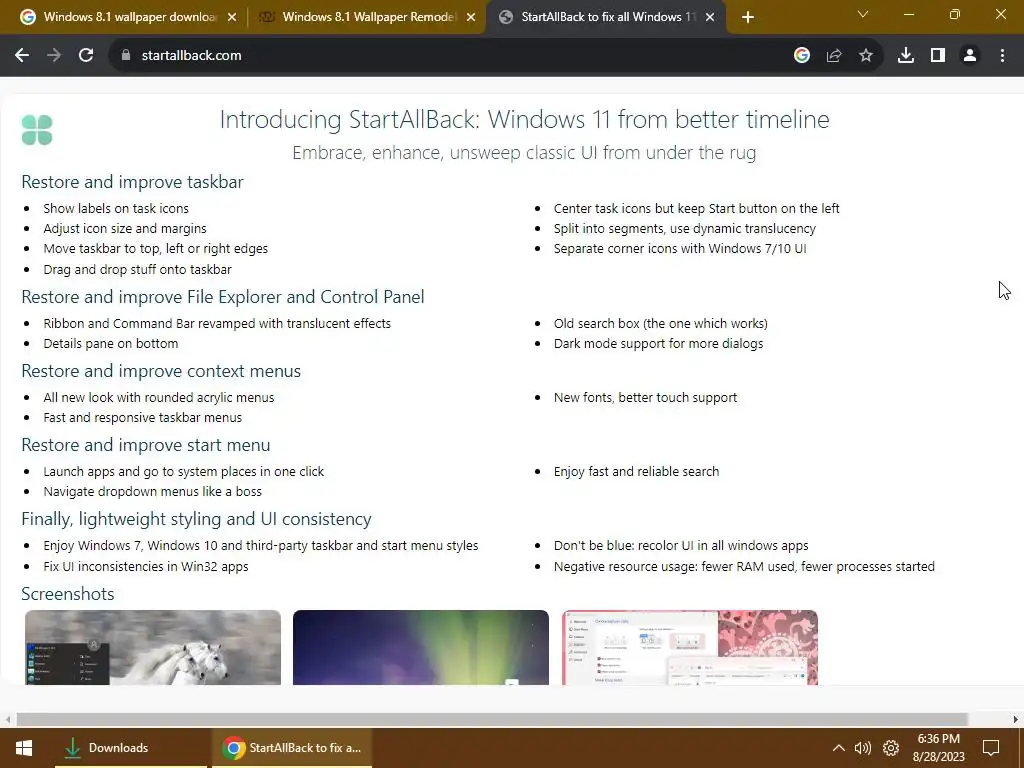The image size is (1024, 768).
Task: Click the scrollbar's left arrow
Action: point(8,719)
